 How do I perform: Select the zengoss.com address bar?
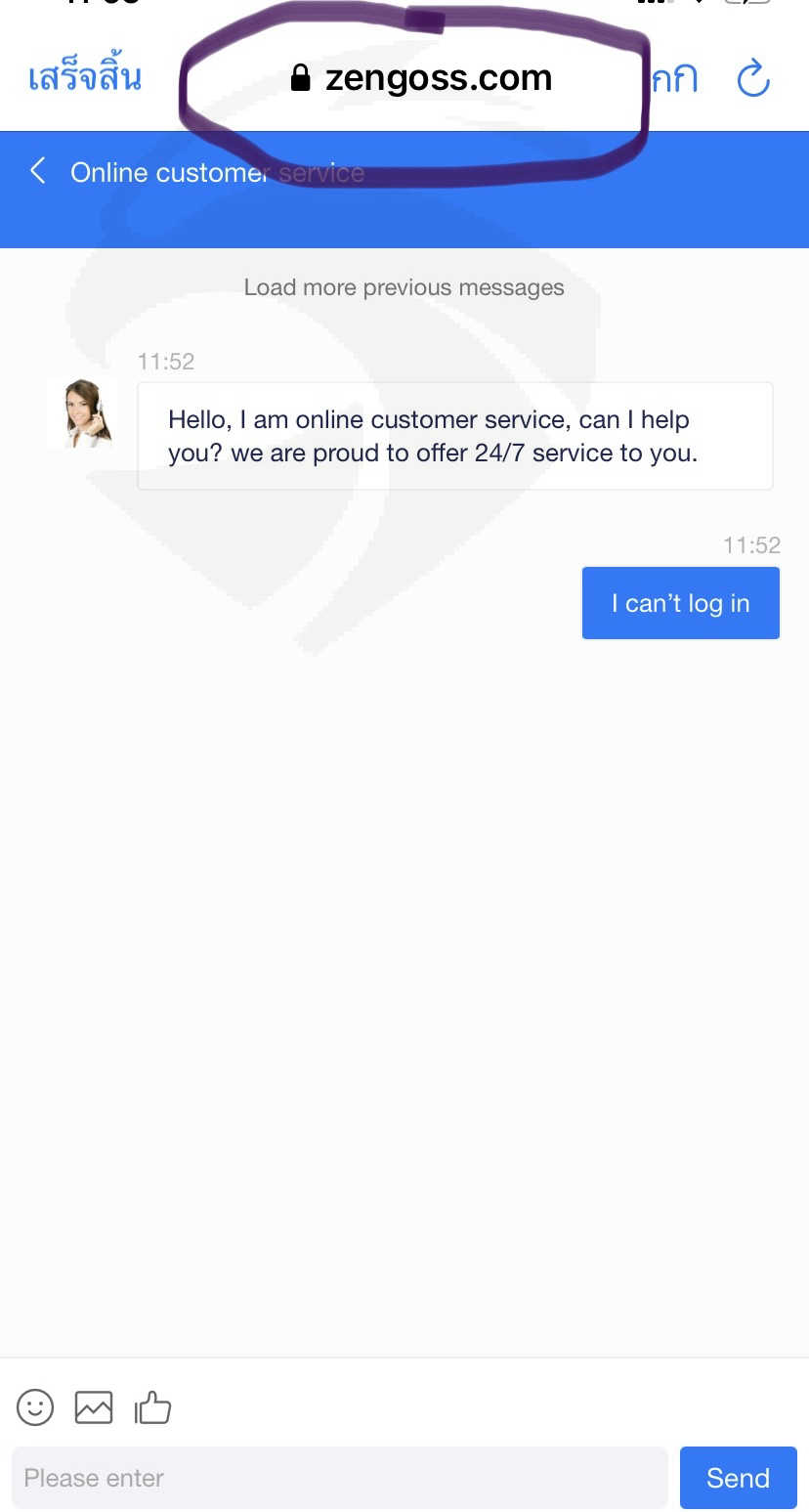coord(421,78)
